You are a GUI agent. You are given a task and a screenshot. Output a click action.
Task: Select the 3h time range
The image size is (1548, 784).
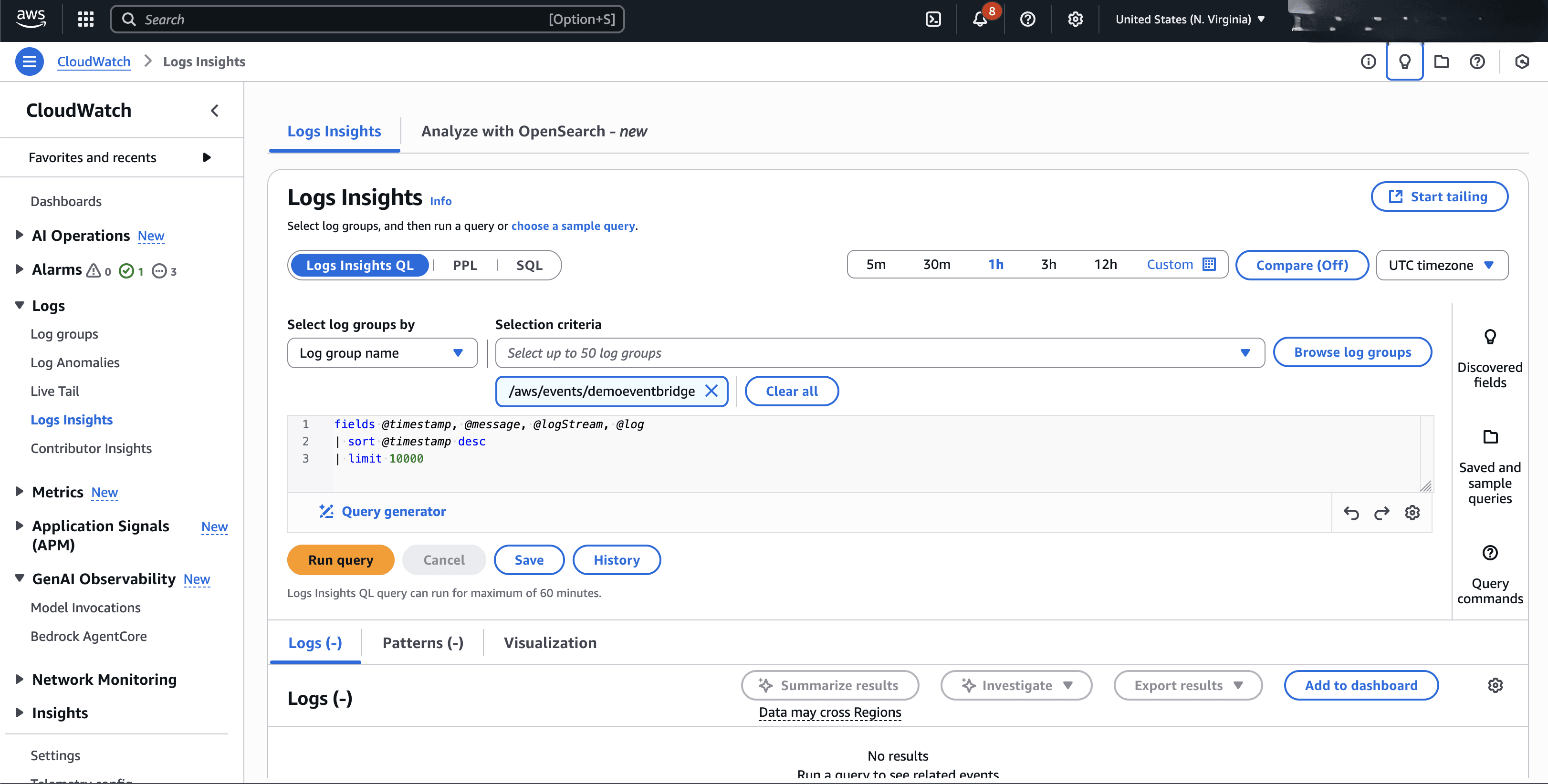[x=1049, y=264]
